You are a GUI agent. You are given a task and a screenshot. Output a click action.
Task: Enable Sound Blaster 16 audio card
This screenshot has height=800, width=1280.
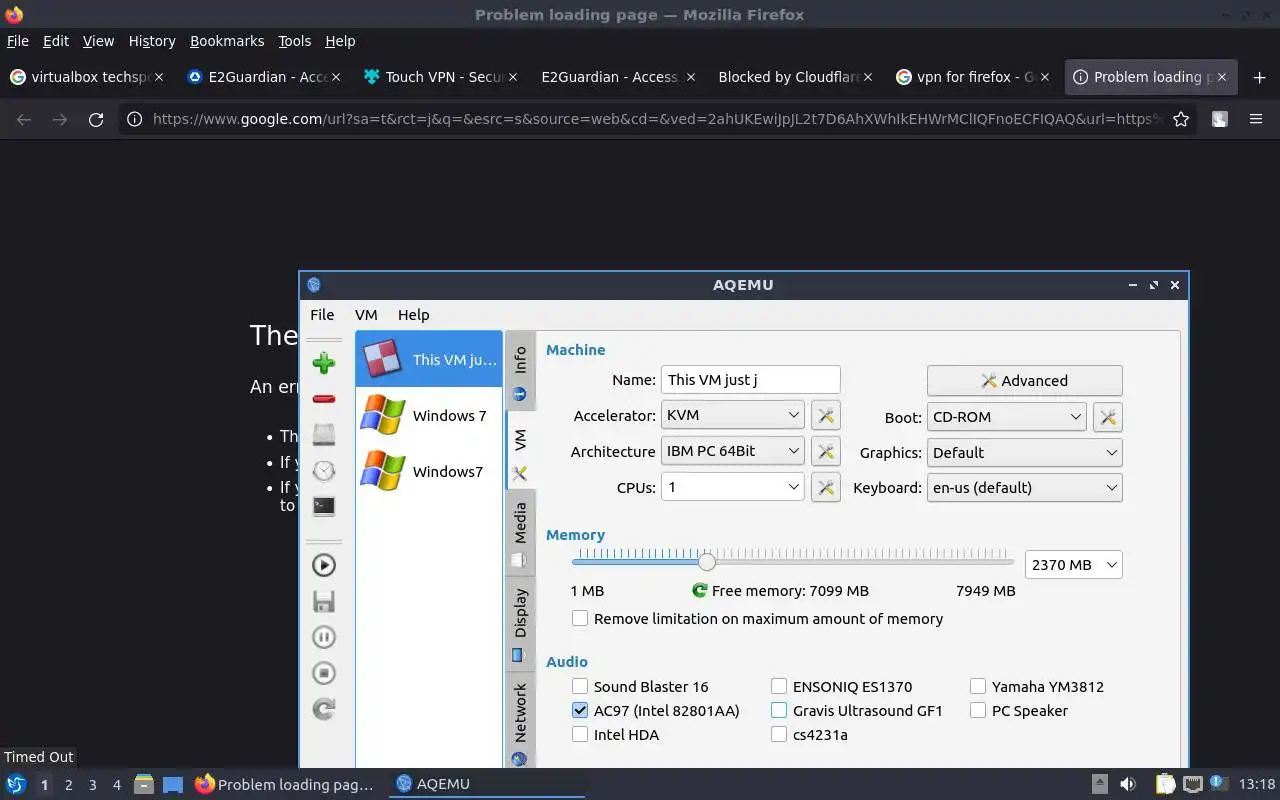580,686
